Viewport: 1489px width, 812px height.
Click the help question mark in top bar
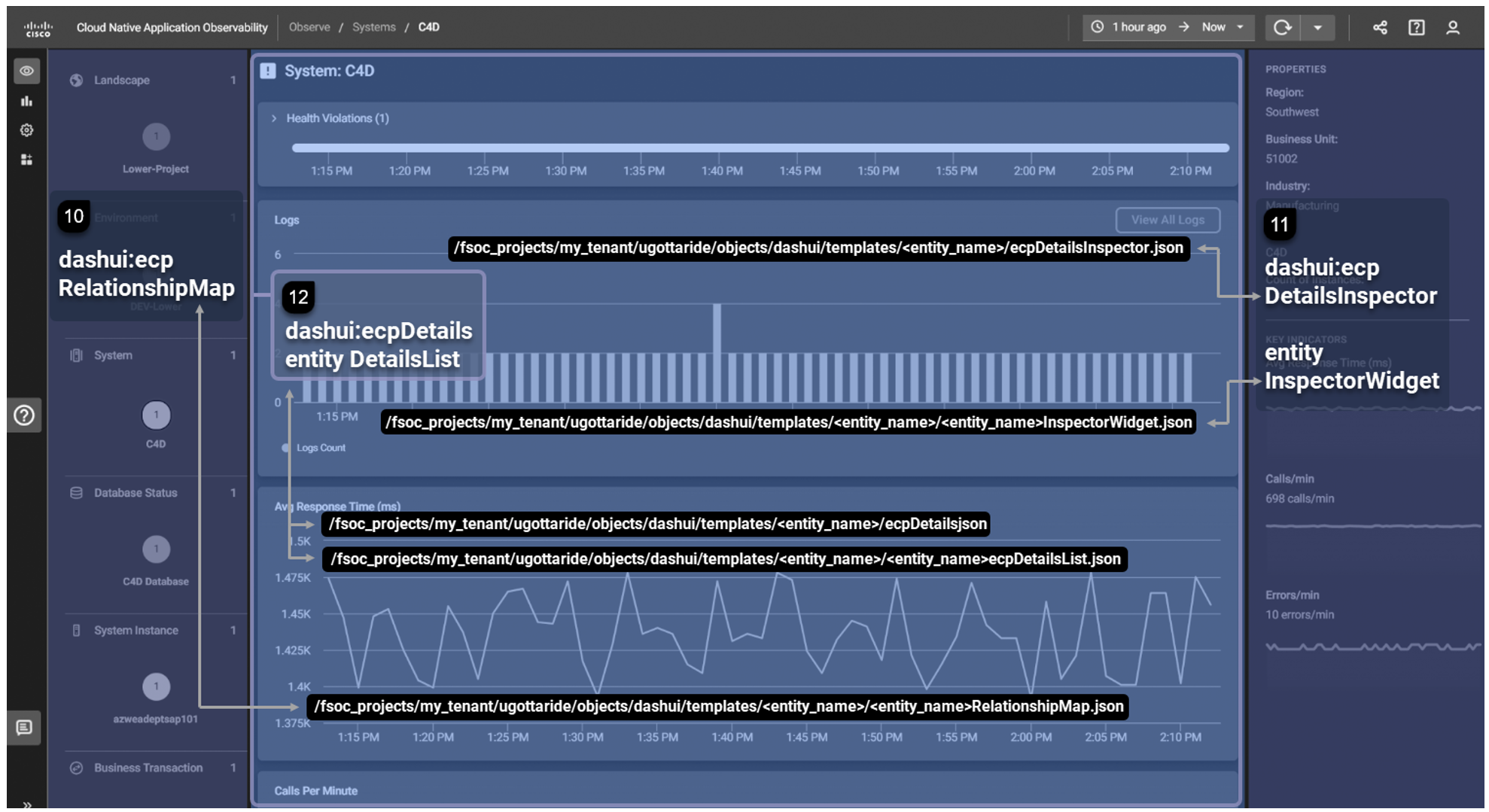click(1416, 28)
